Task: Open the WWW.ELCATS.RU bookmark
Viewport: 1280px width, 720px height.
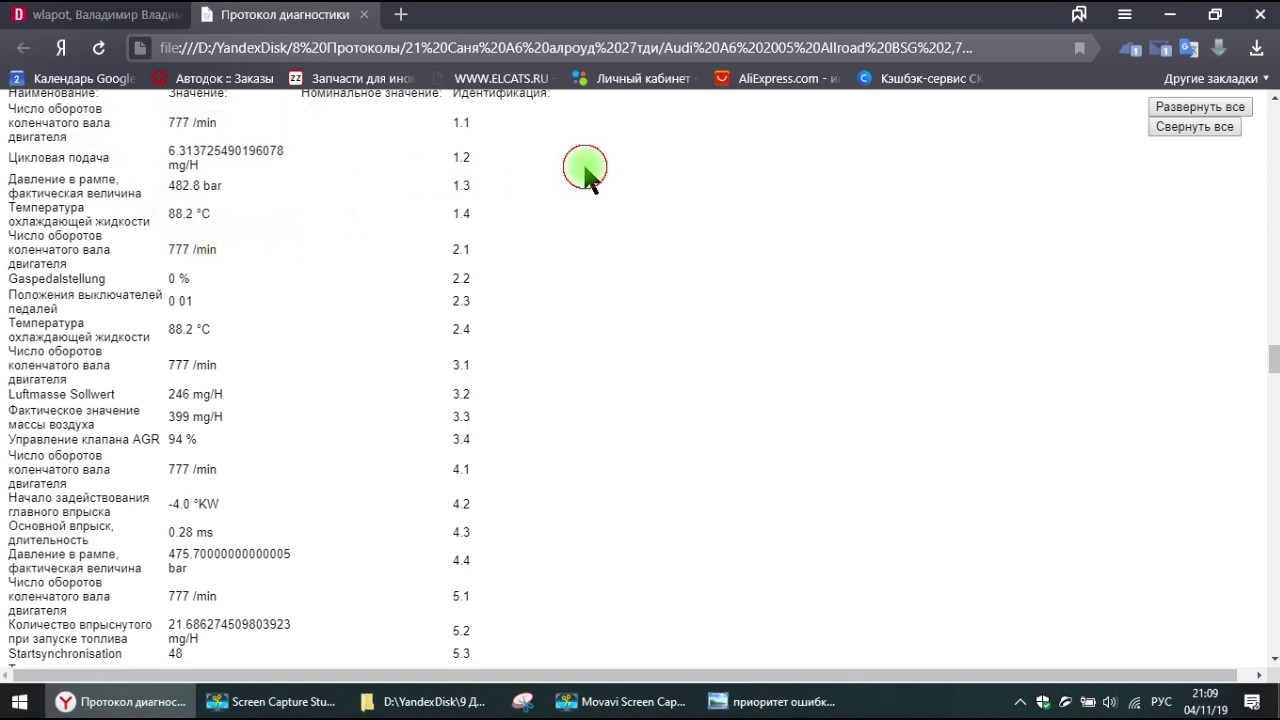Action: tap(491, 78)
